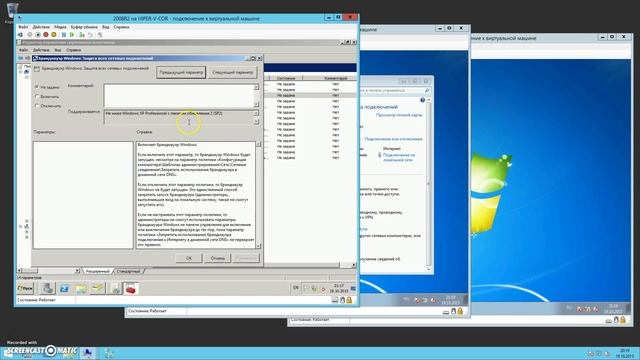Screen dimensions: 640x360
Task: Open the guest Start button Пуск
Action: 25,288
